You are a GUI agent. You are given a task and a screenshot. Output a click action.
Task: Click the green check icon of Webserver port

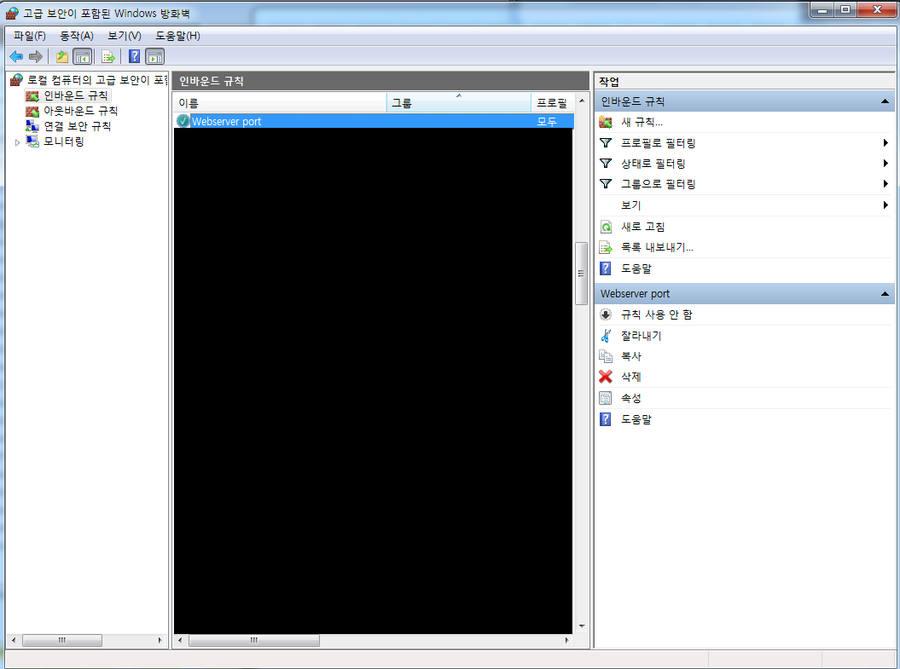pos(183,121)
